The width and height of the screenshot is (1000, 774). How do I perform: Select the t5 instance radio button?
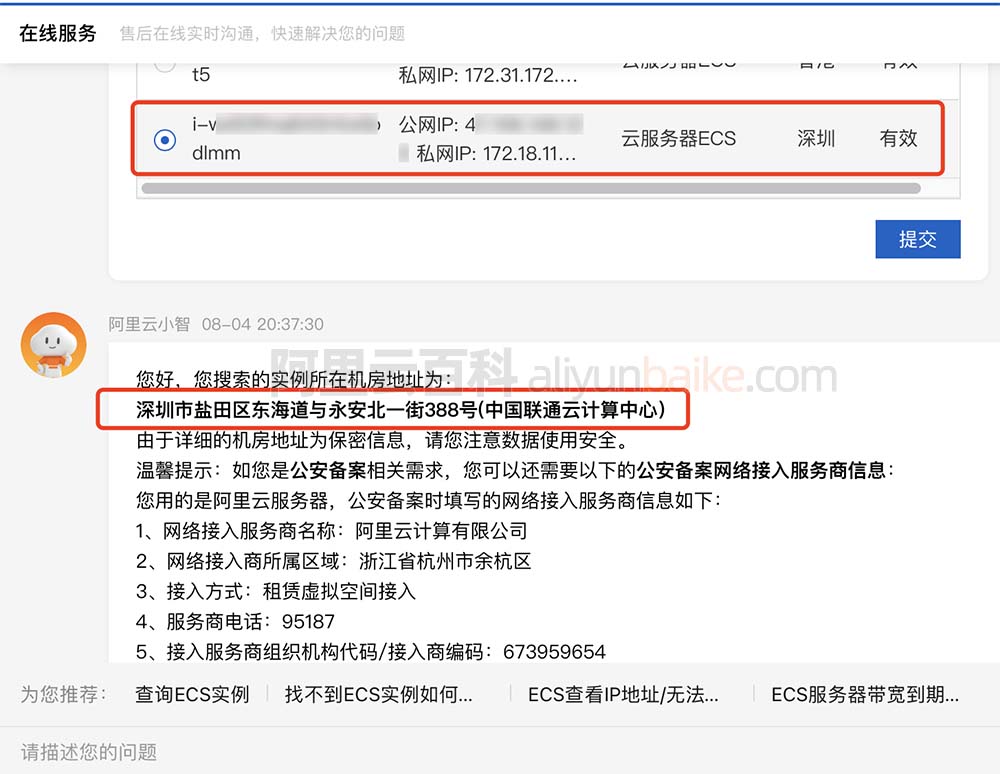coord(165,66)
